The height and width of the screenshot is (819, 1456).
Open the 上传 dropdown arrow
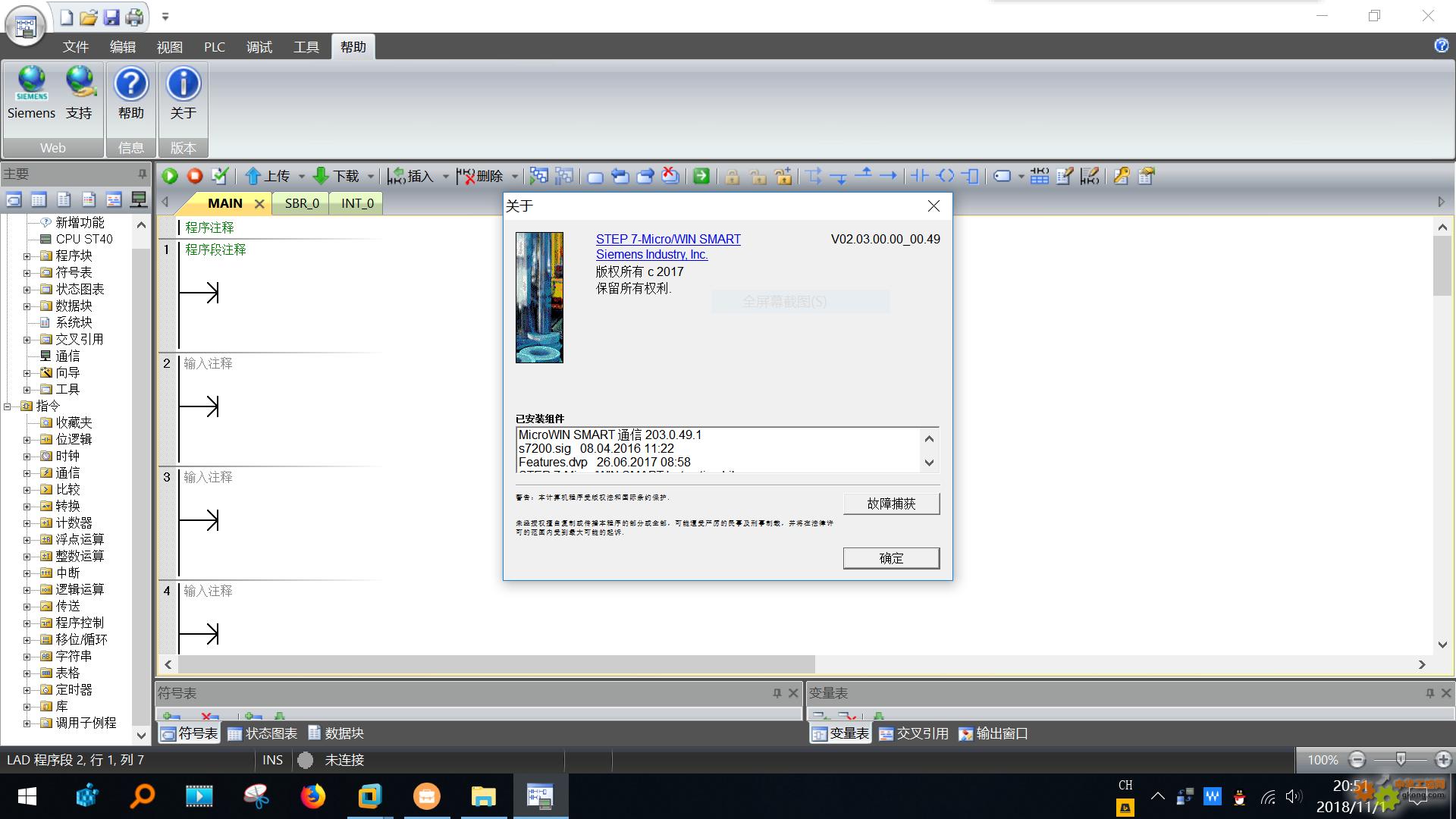click(x=301, y=177)
